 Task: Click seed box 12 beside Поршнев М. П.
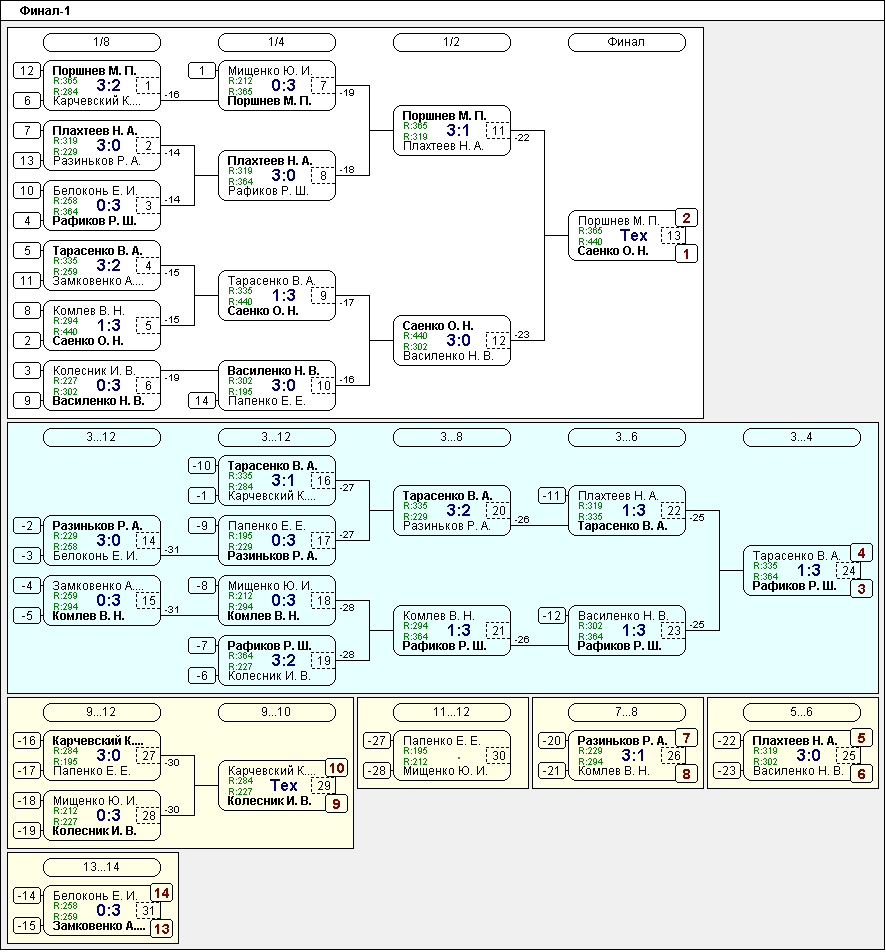[27, 70]
